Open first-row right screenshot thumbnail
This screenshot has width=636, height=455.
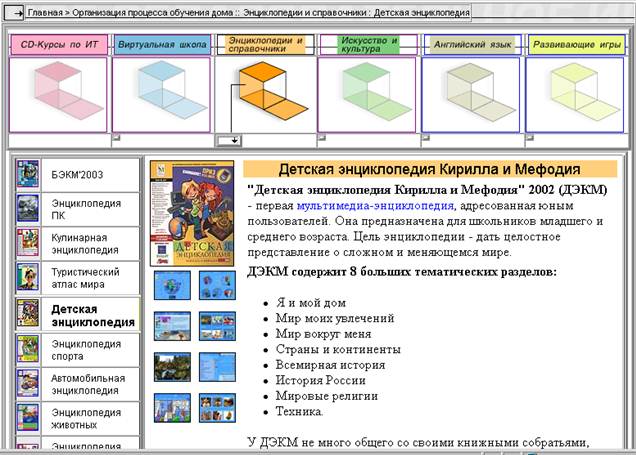[217, 285]
